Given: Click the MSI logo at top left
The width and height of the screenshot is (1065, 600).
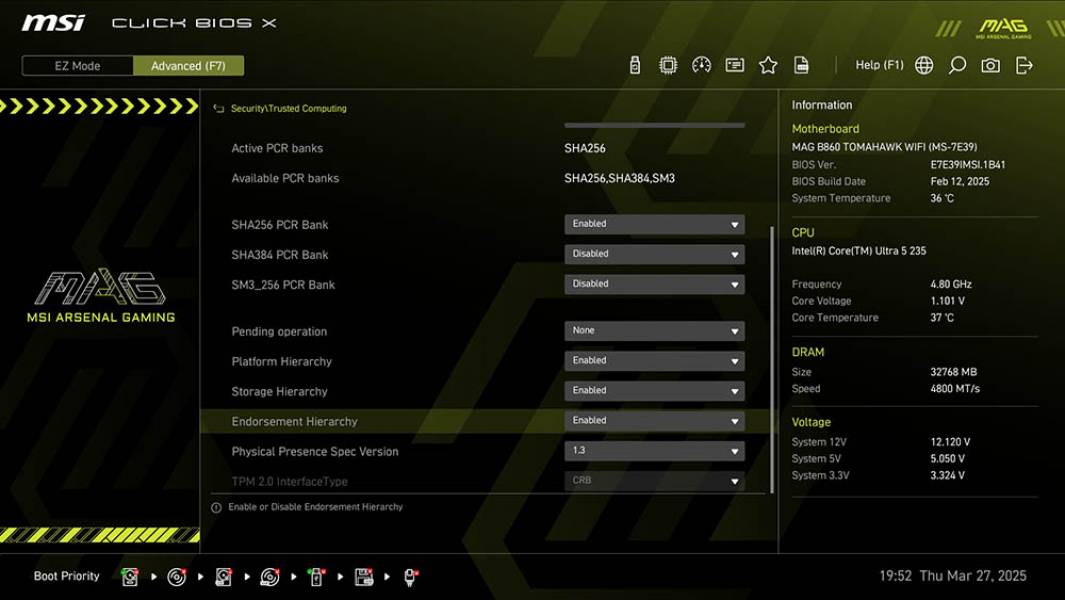Looking at the screenshot, I should click(53, 23).
